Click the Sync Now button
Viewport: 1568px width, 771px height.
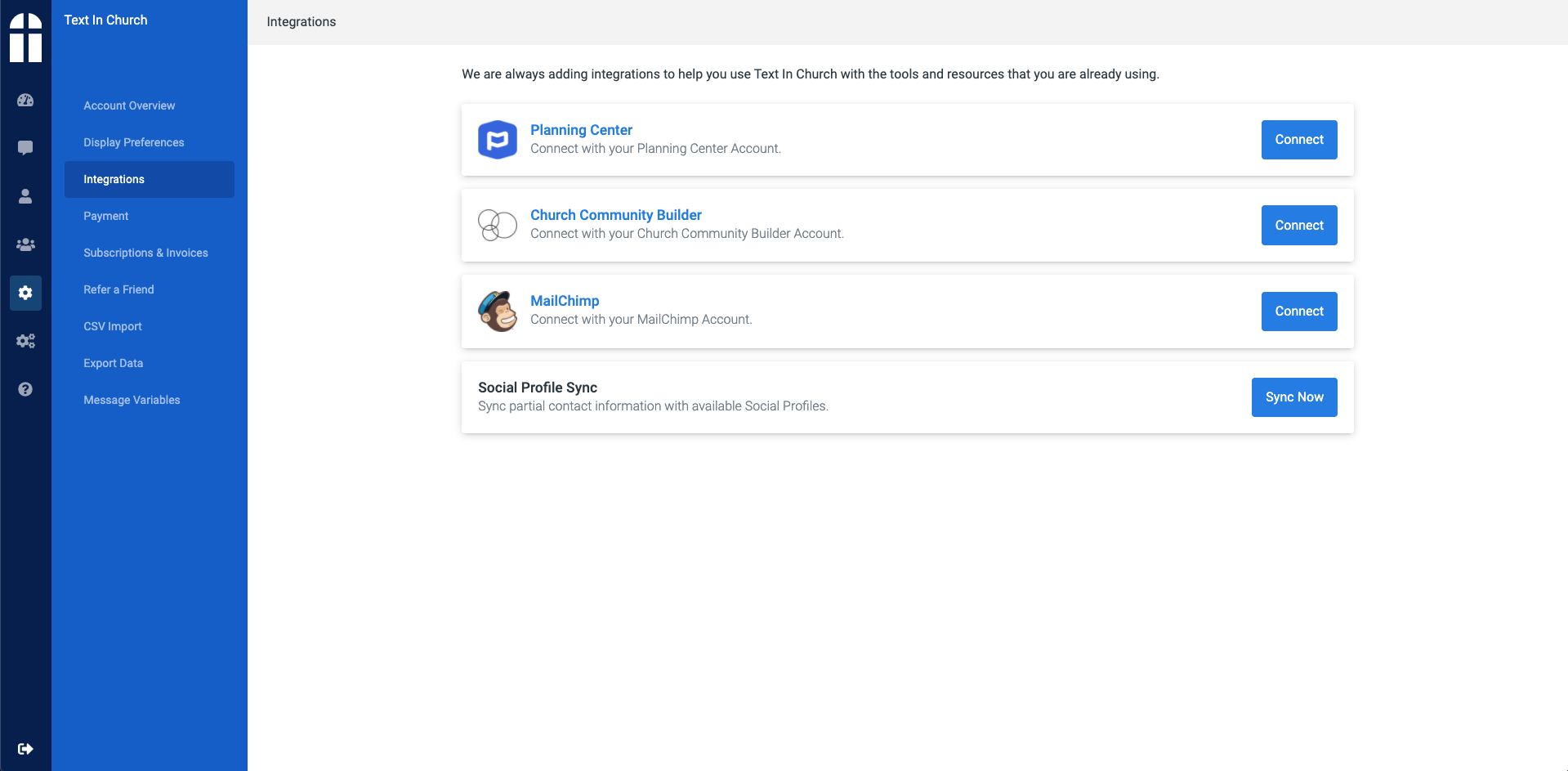coord(1294,397)
